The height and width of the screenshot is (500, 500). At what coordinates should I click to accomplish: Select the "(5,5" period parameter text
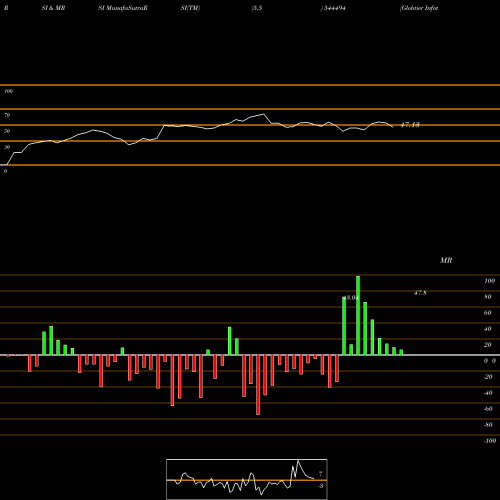257,8
